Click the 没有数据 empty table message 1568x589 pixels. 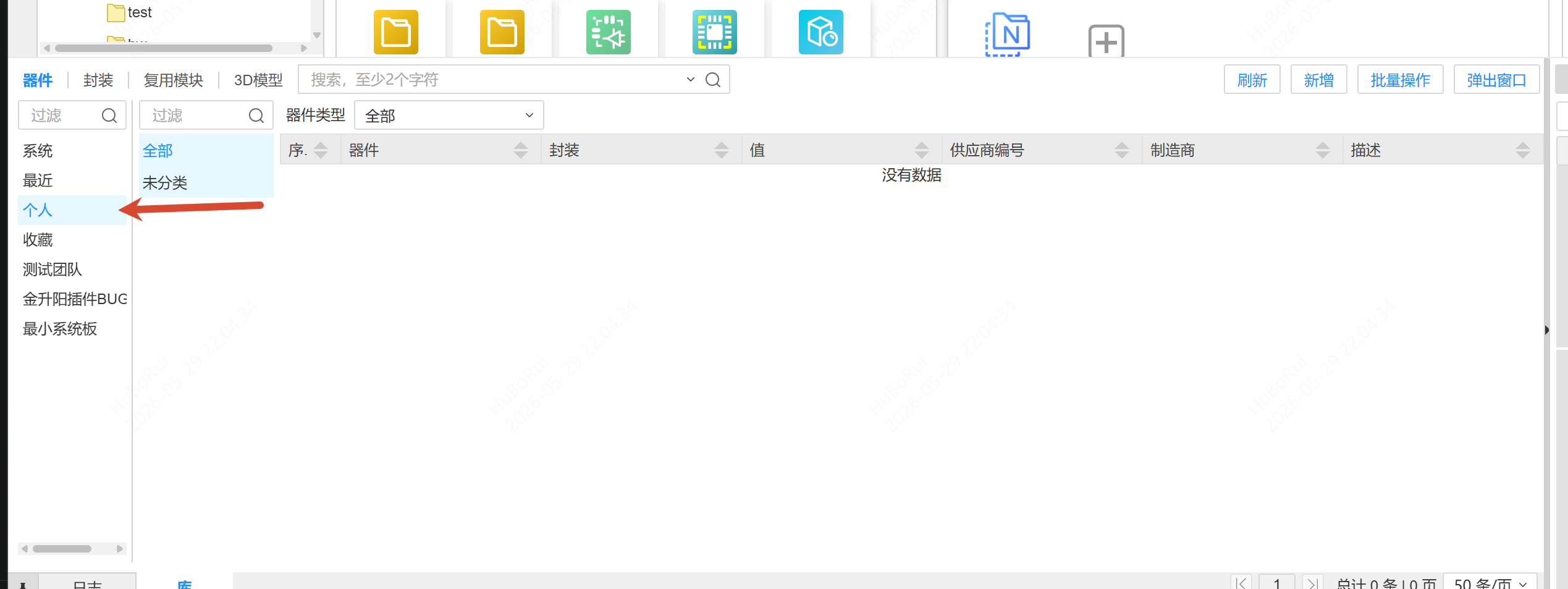pos(911,176)
